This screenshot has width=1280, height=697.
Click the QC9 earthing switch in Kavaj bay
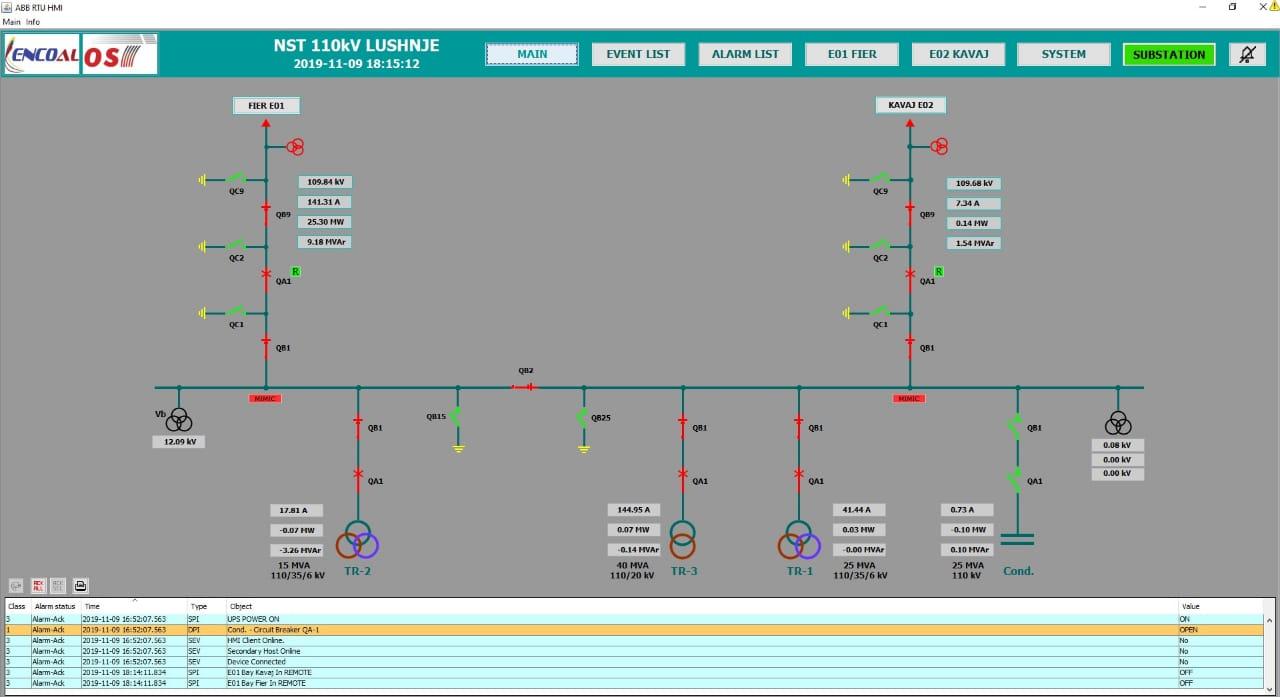coord(880,179)
